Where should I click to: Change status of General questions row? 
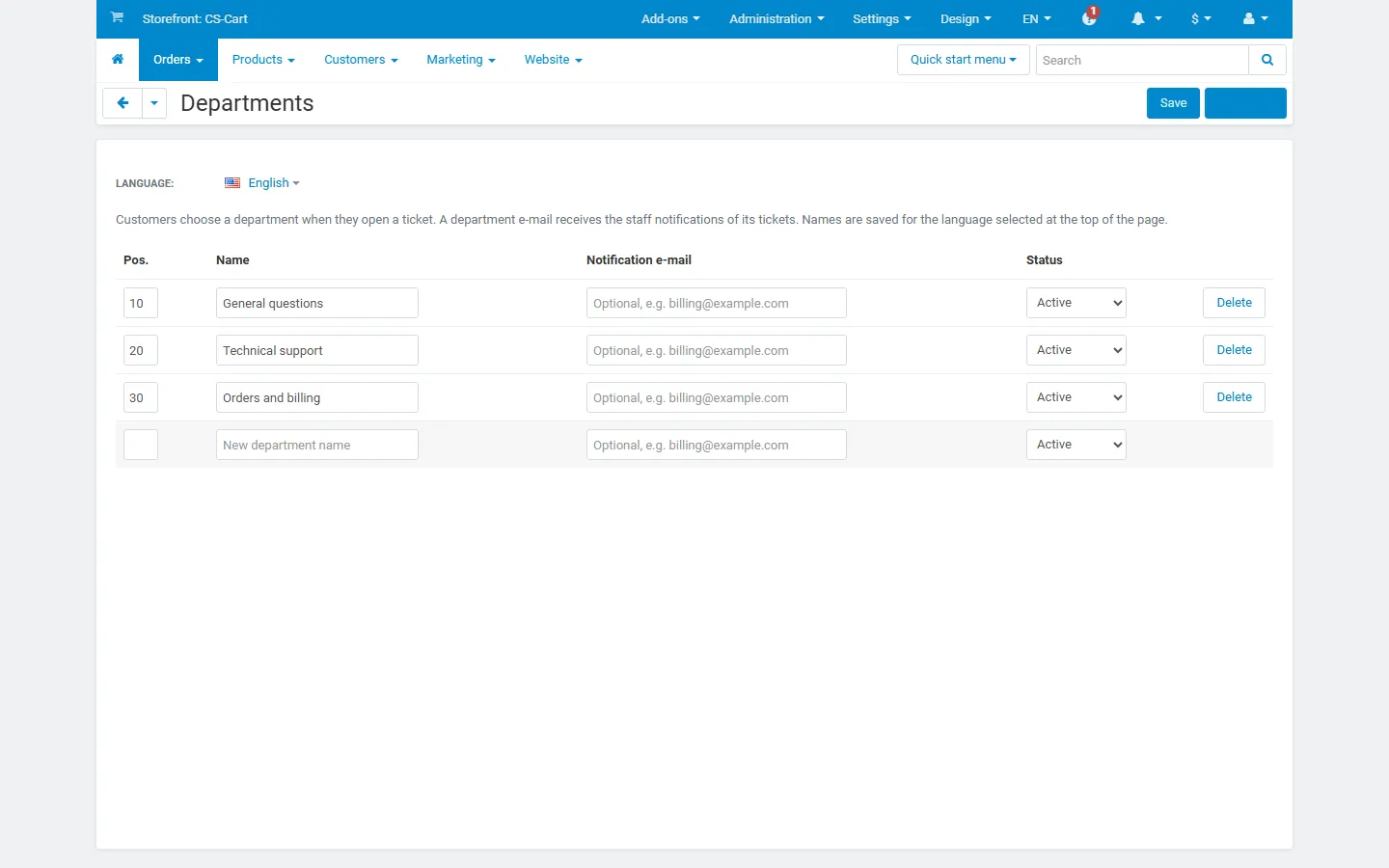pos(1076,303)
